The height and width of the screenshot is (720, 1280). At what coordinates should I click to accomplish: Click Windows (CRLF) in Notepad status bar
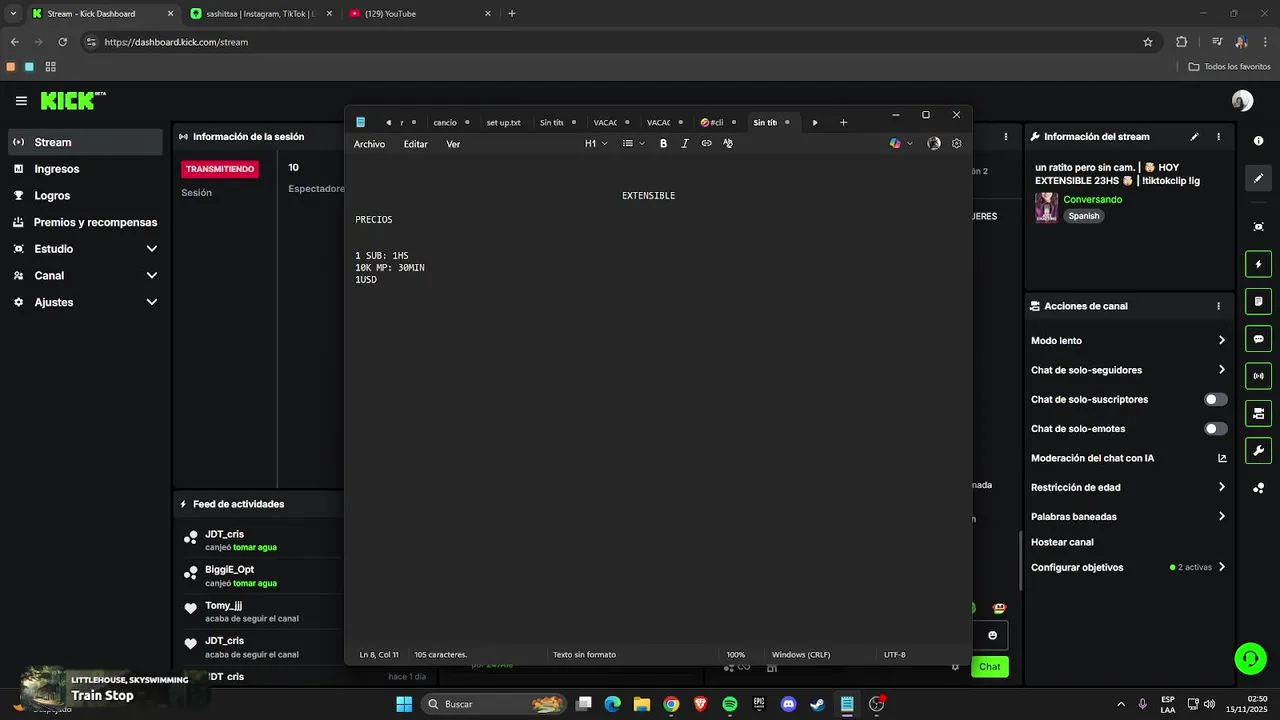801,655
